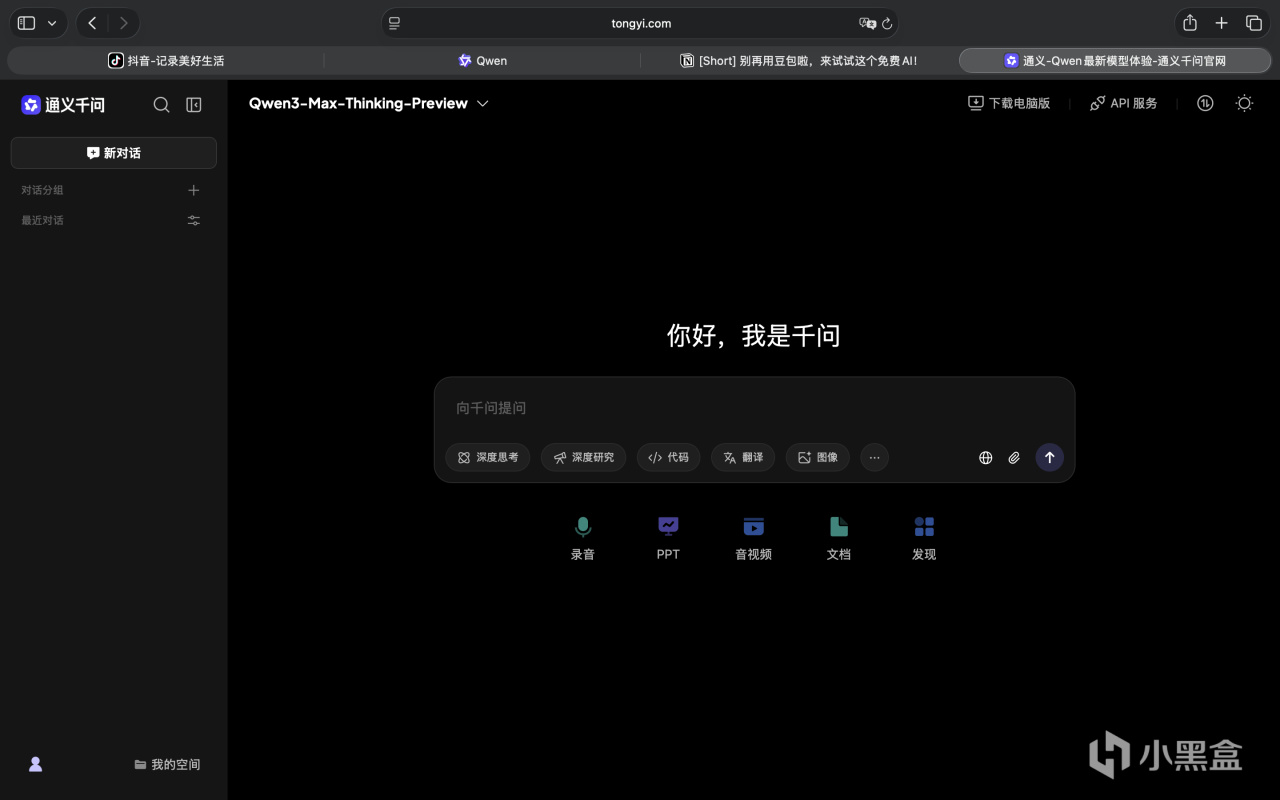Click the search icon in the sidebar
The image size is (1280, 800).
point(161,104)
